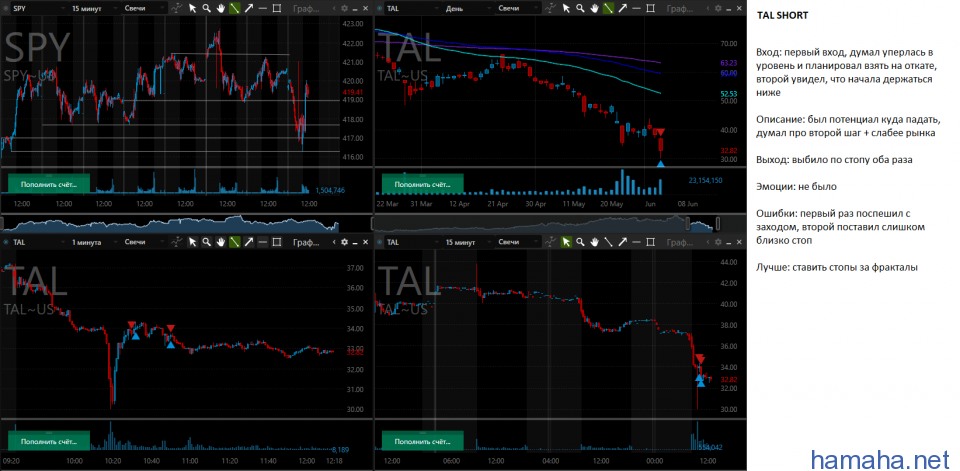Open 'Граф...' label in TAL 1-minute chart header

click(x=306, y=243)
